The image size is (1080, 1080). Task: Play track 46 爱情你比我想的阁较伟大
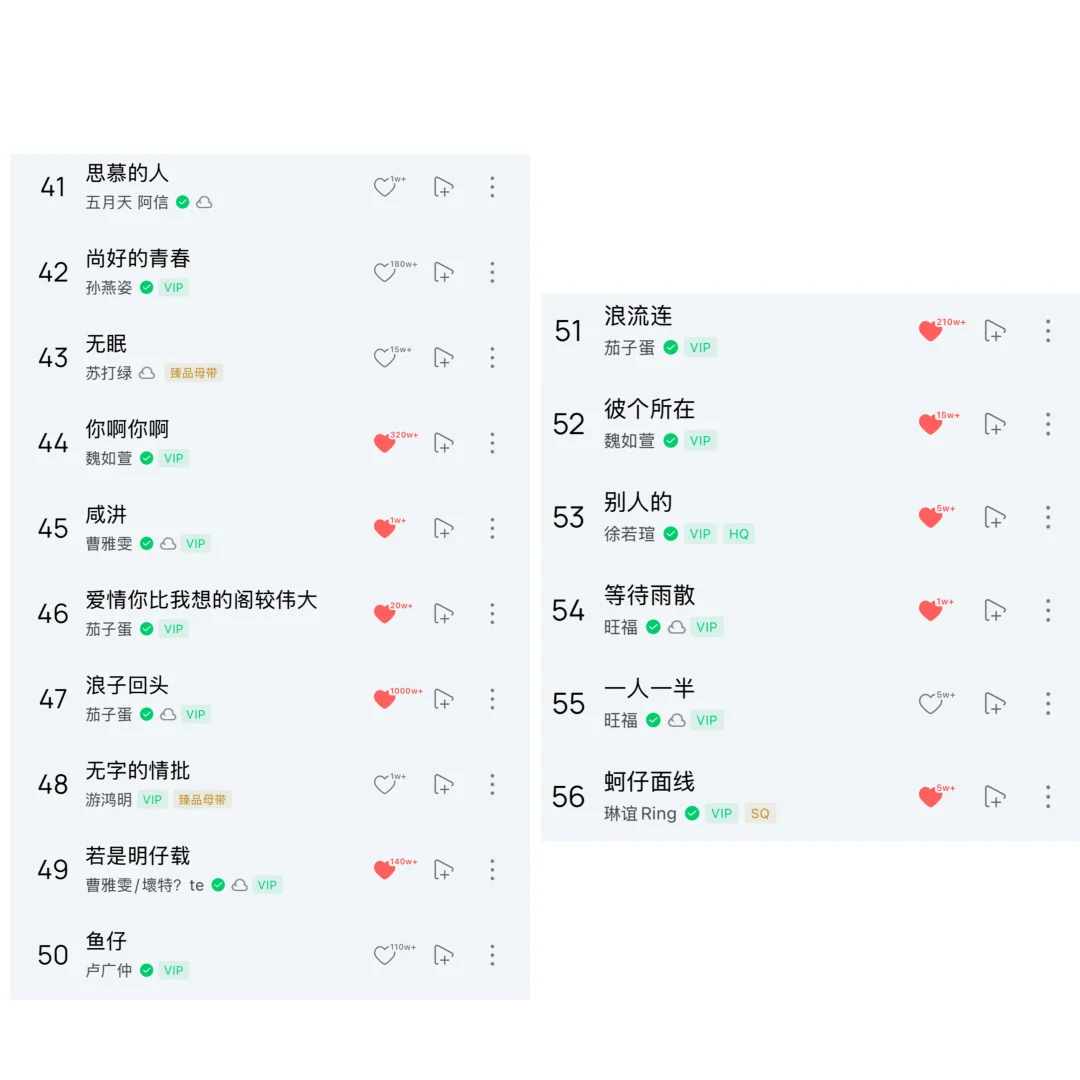pyautogui.click(x=269, y=613)
